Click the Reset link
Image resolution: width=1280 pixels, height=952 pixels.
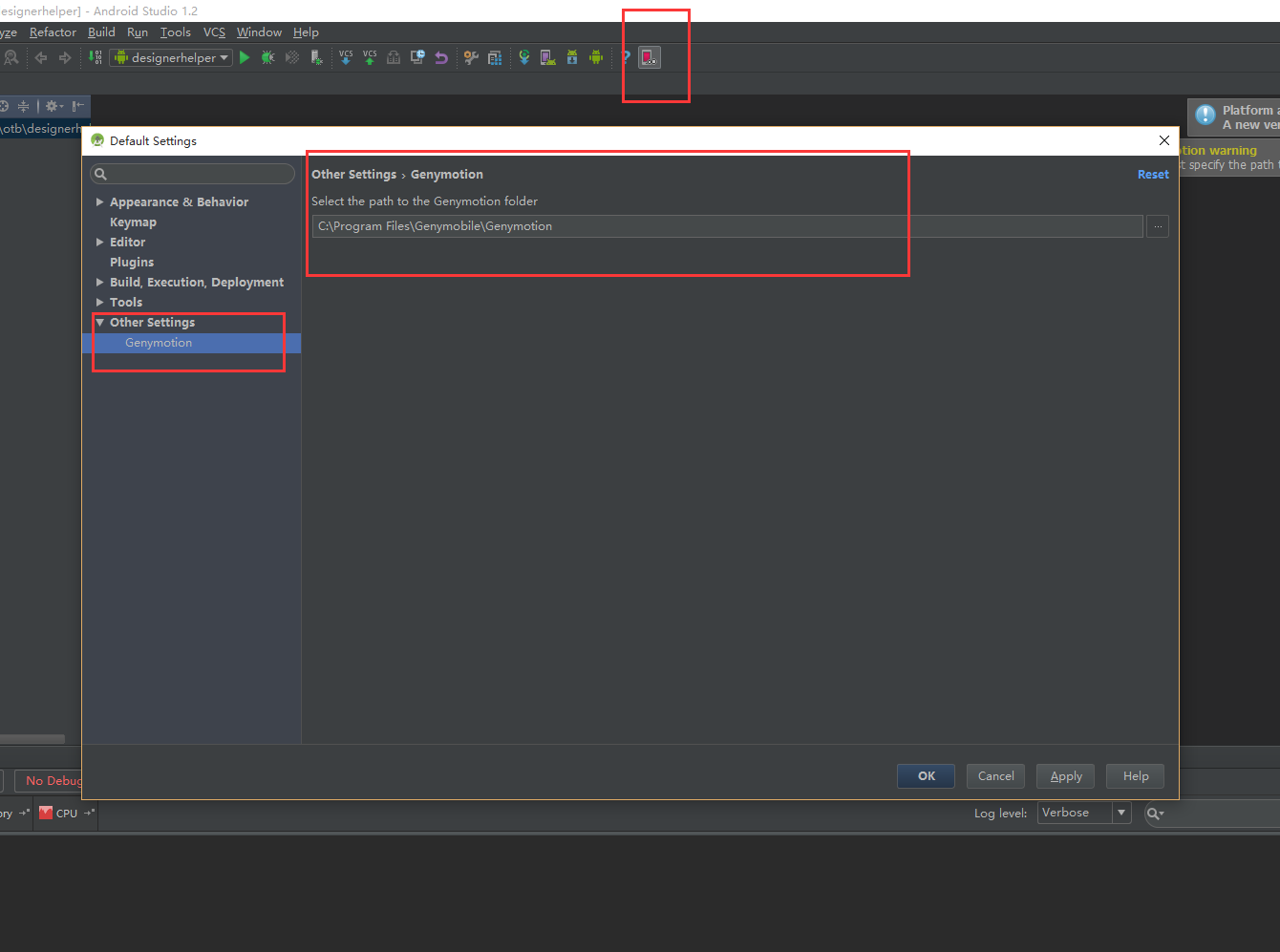tap(1153, 175)
